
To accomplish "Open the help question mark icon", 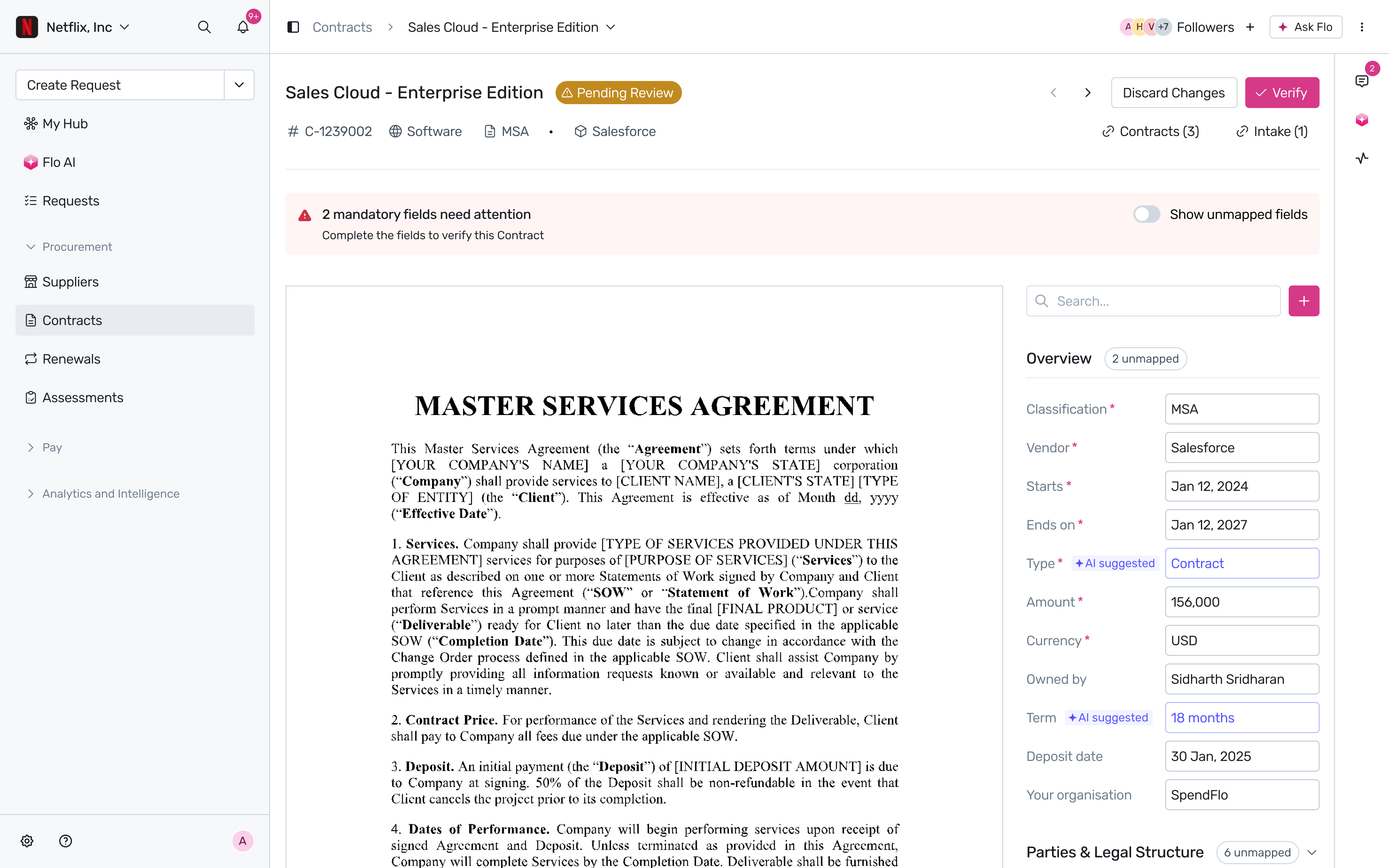I will [x=66, y=841].
